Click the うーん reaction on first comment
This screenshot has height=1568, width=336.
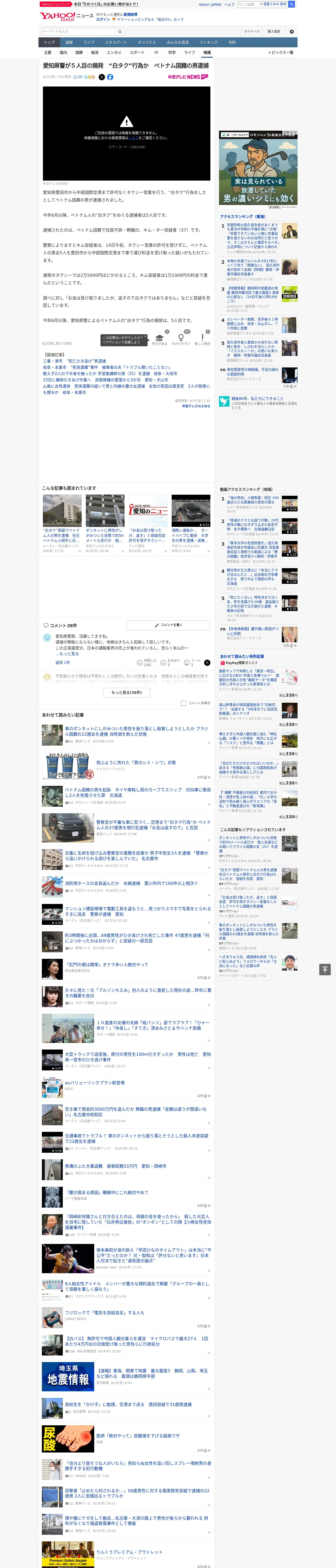[193, 662]
